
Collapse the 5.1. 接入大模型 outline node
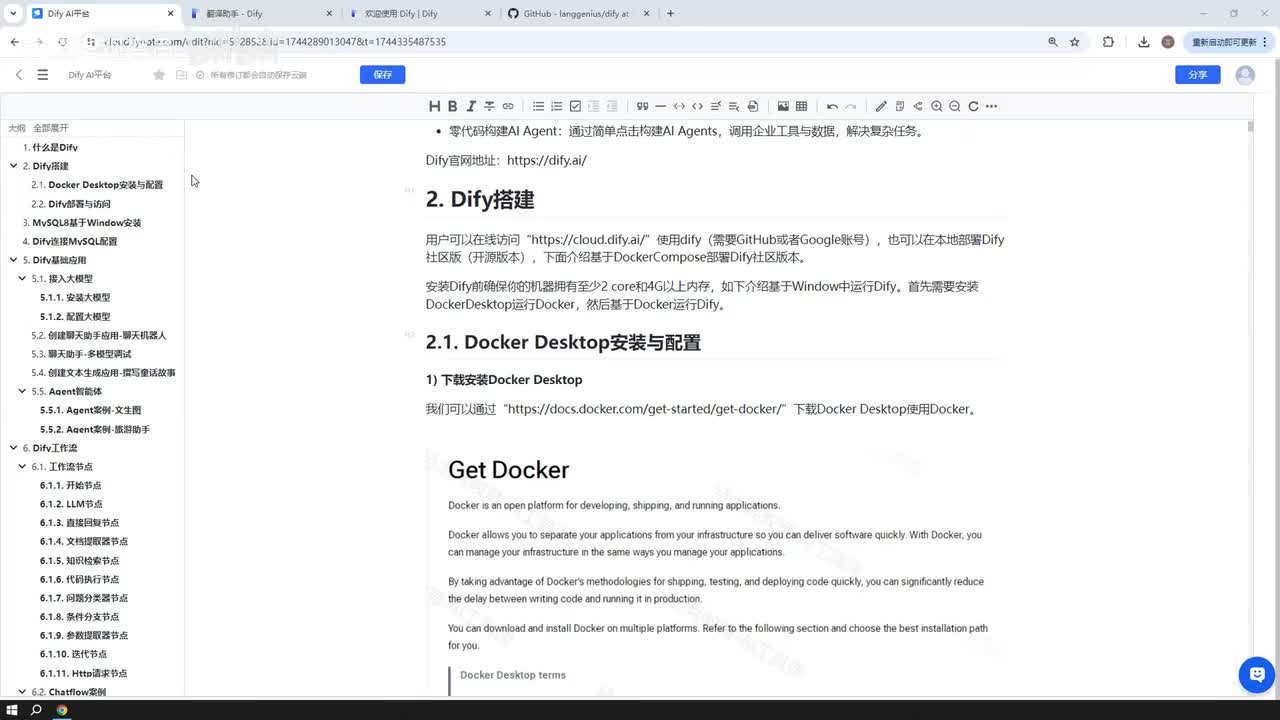tap(22, 279)
